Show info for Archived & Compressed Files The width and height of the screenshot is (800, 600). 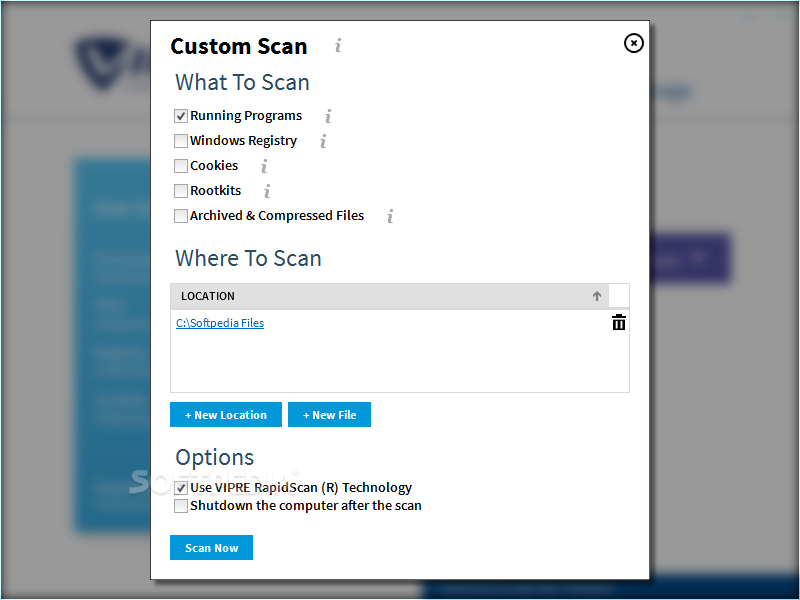point(390,216)
